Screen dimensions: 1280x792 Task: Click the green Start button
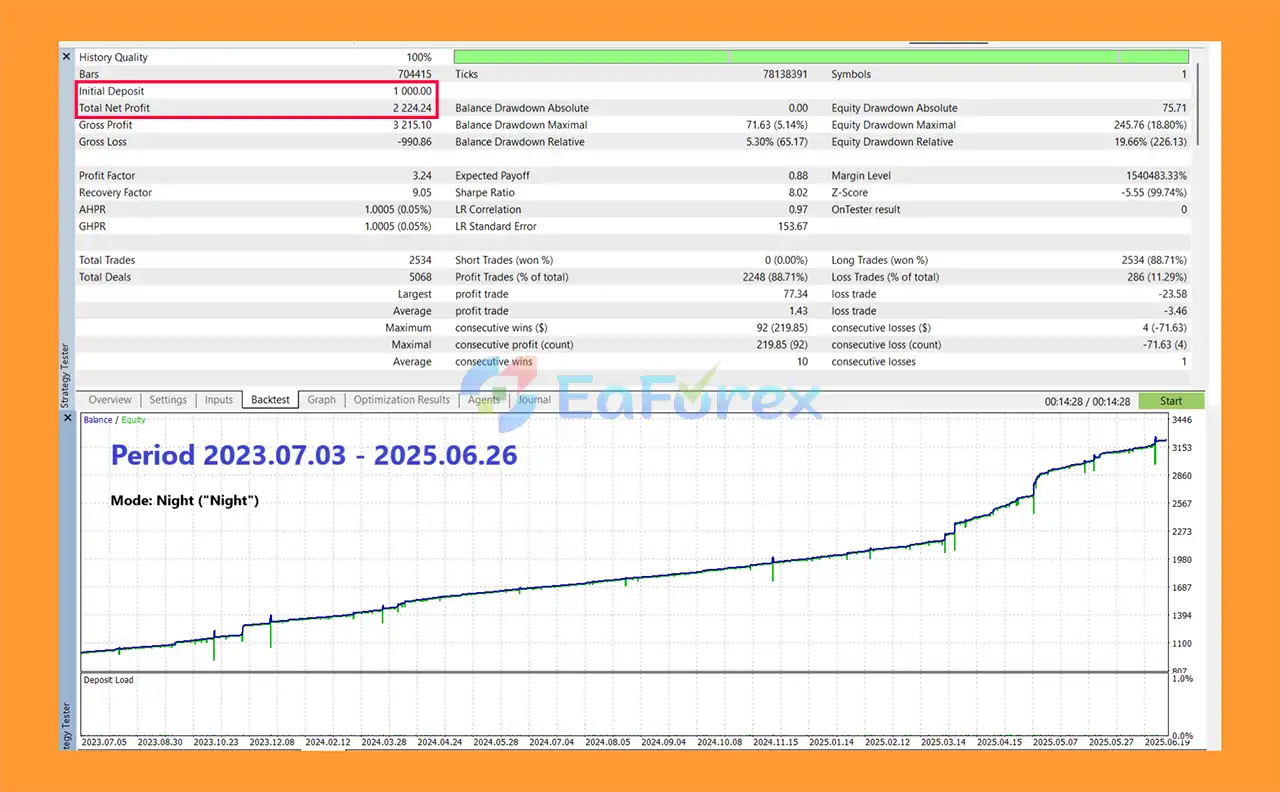1171,401
